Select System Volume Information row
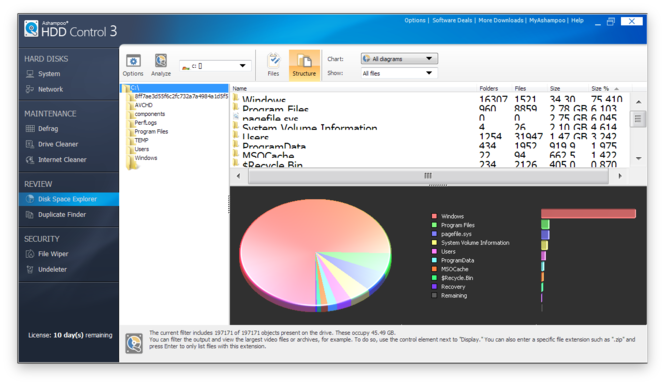The image size is (665, 385). click(x=430, y=127)
